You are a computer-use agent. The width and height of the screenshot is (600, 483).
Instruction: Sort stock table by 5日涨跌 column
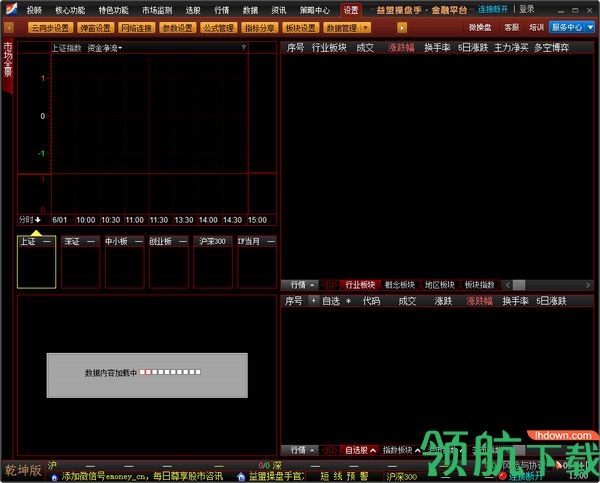pyautogui.click(x=551, y=301)
